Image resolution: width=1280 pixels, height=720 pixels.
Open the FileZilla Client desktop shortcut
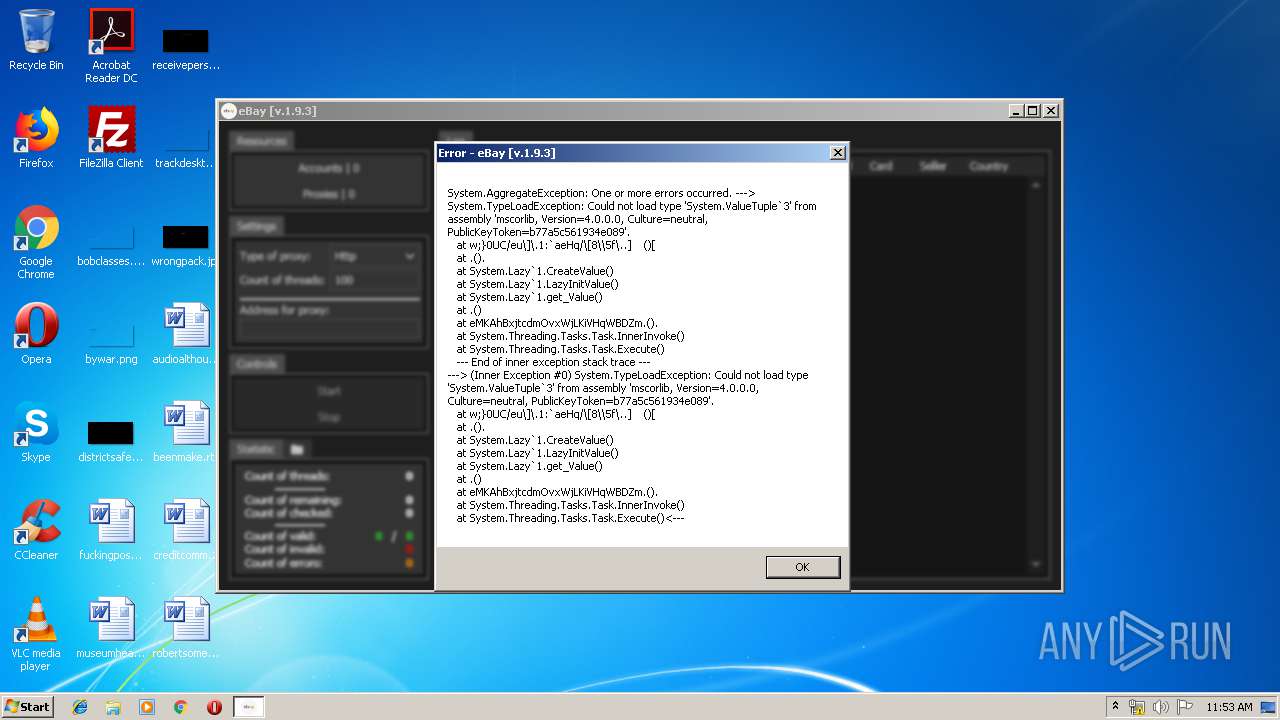(111, 138)
